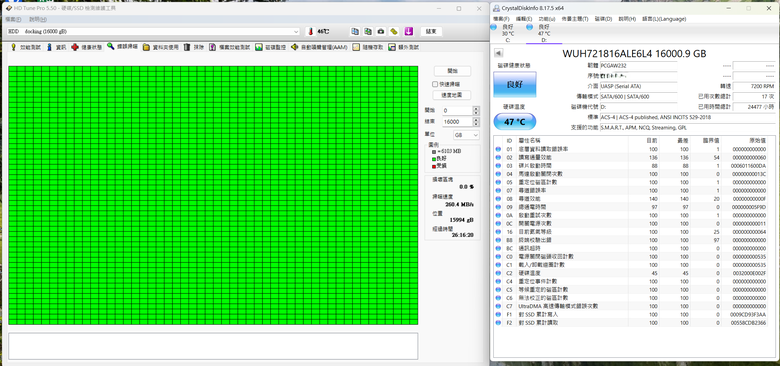Open the 健康狀態 health tab in HD Tune
Screen dimensions: 780x366
click(x=87, y=47)
